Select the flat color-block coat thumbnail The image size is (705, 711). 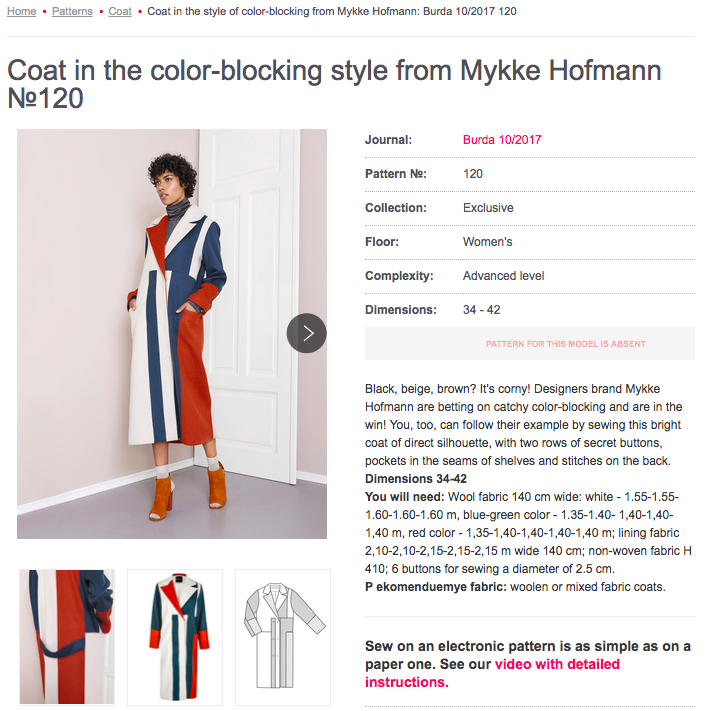point(175,637)
